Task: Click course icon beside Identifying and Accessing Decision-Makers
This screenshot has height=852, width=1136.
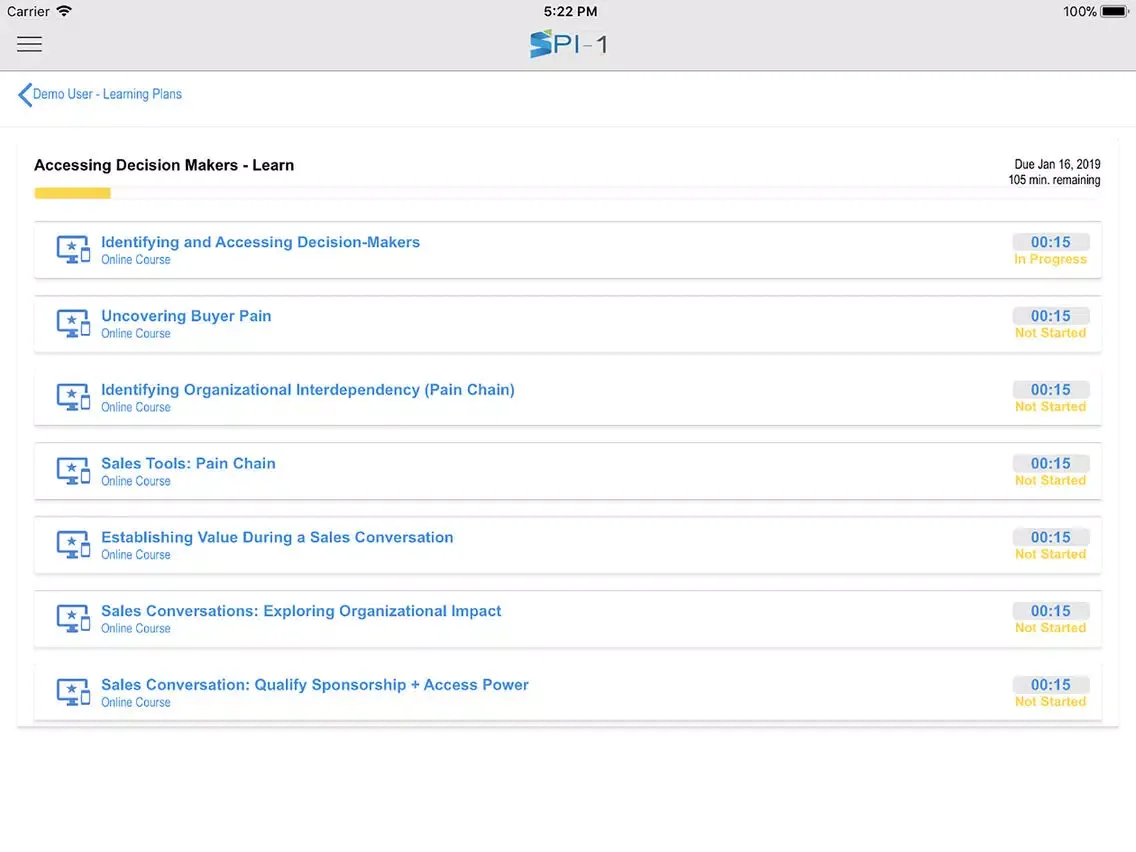Action: pos(73,250)
